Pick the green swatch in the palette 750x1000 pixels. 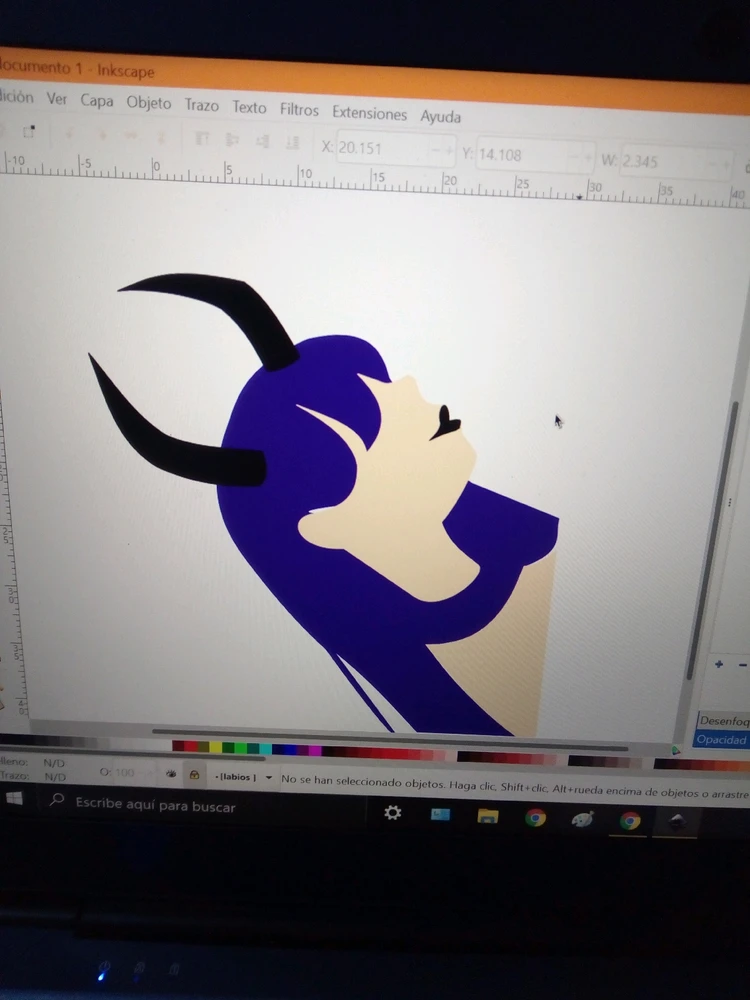[240, 747]
